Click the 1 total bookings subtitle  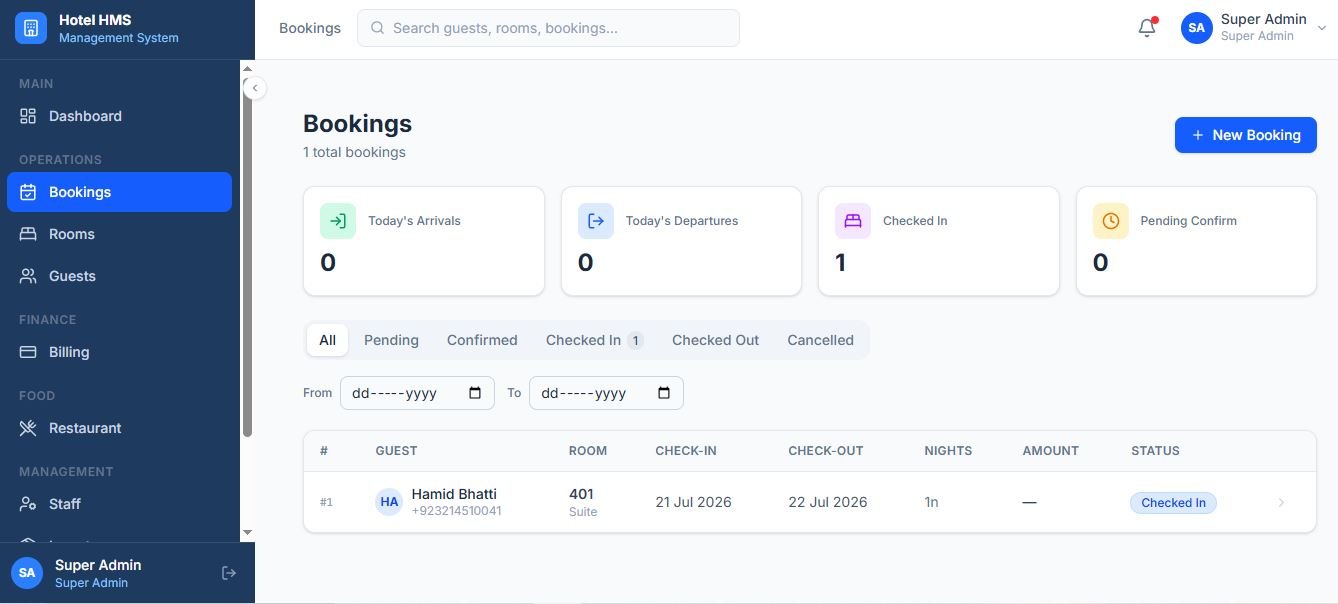354,152
